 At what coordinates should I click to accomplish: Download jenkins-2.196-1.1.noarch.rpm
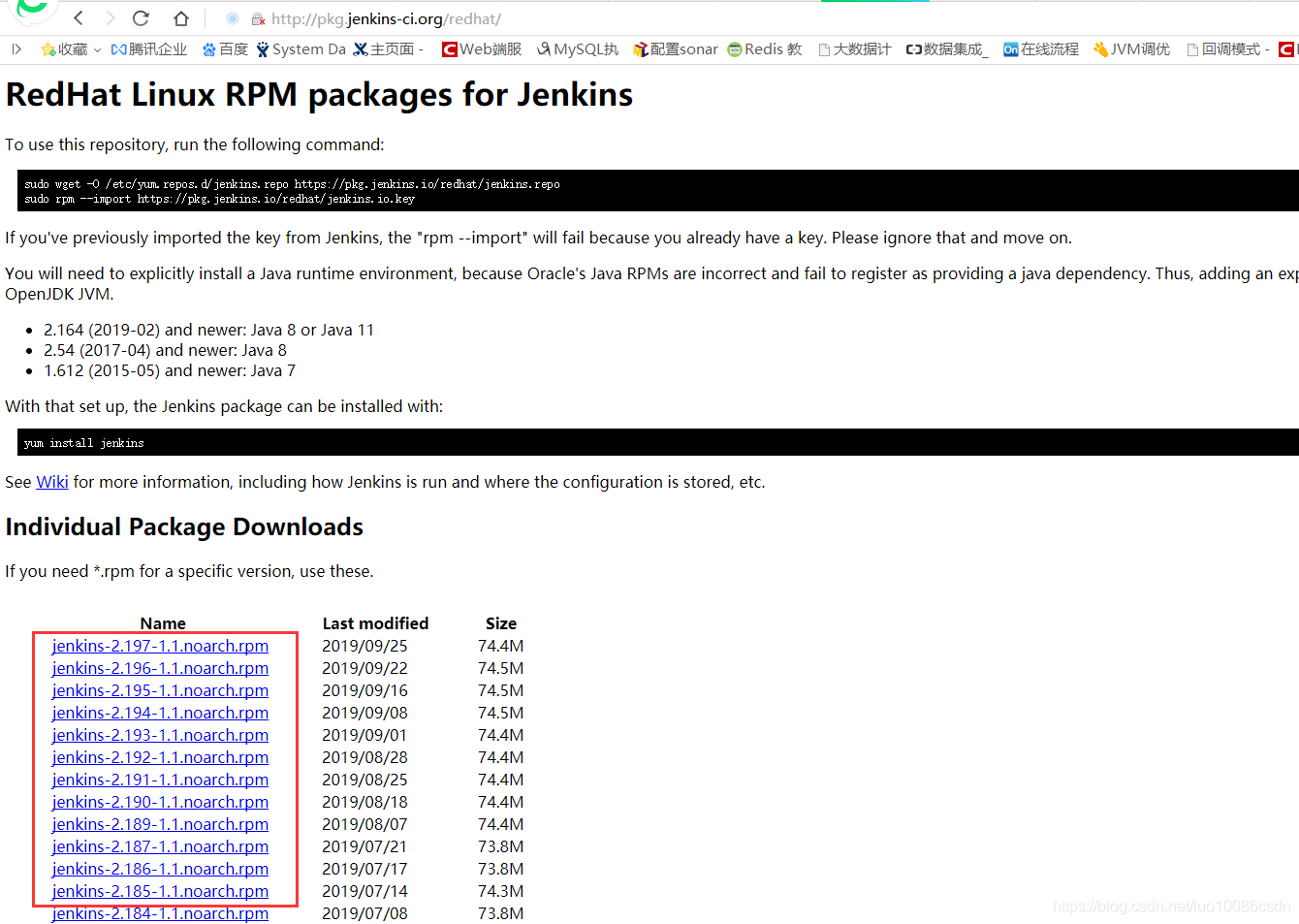pos(160,668)
